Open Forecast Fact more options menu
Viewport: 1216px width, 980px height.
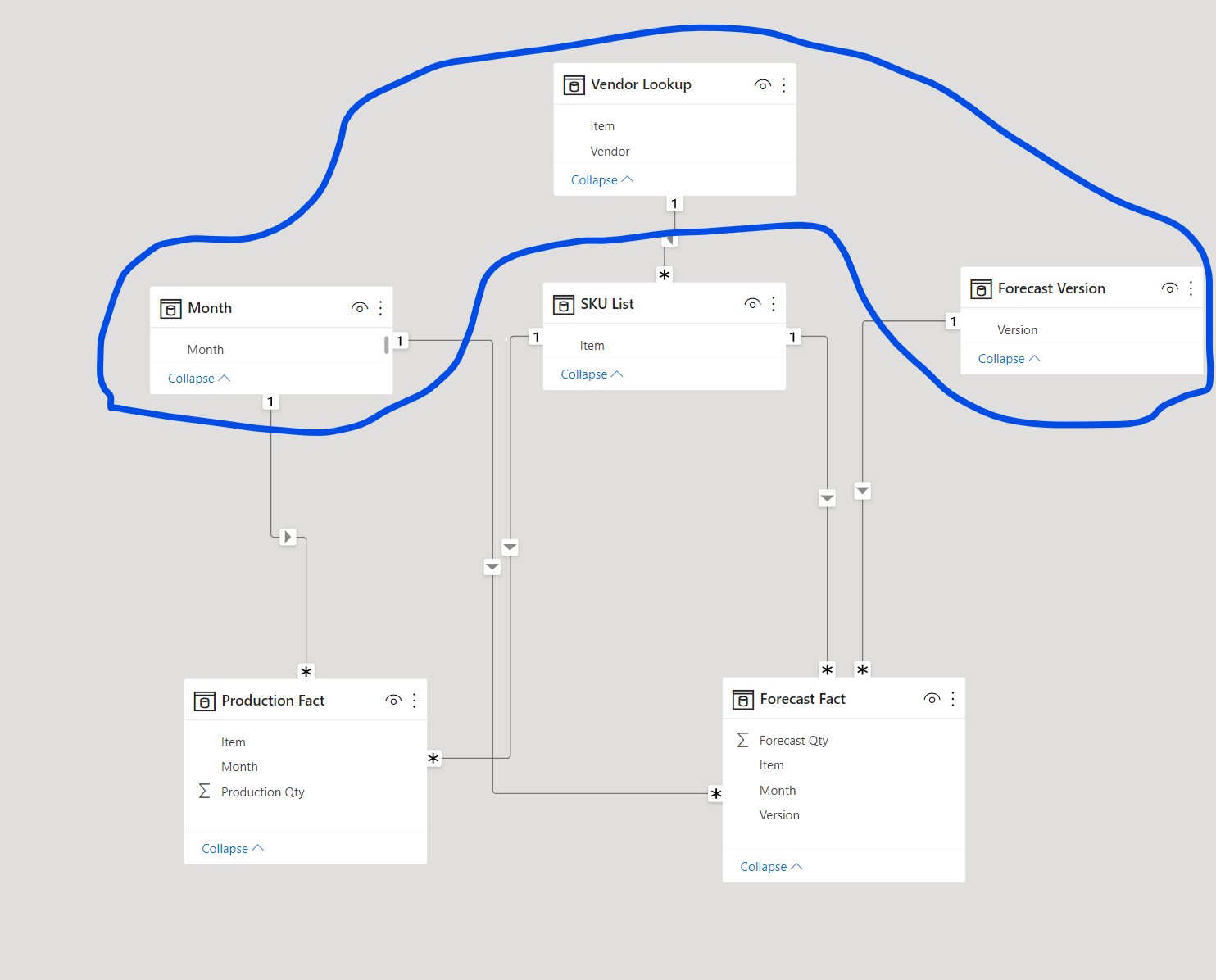(x=953, y=699)
